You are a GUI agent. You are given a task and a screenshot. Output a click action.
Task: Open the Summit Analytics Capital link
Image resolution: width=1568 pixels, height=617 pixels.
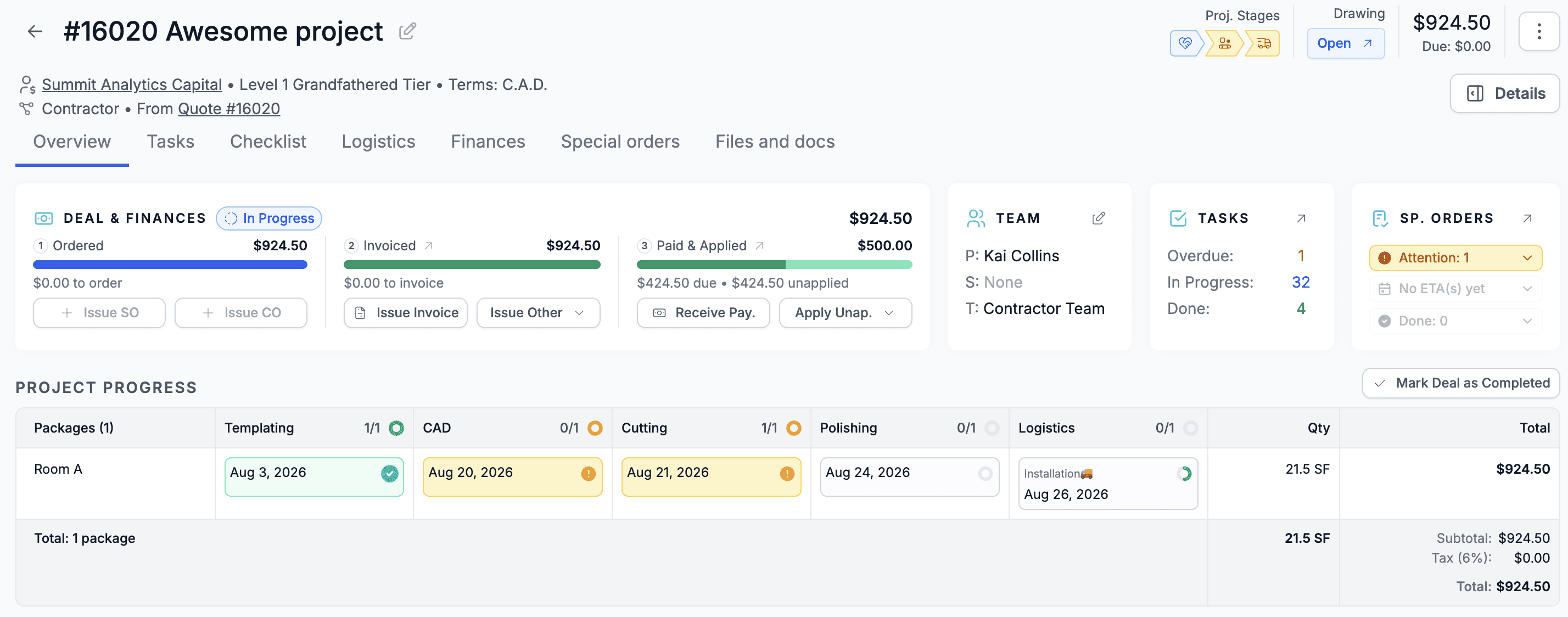(x=131, y=85)
